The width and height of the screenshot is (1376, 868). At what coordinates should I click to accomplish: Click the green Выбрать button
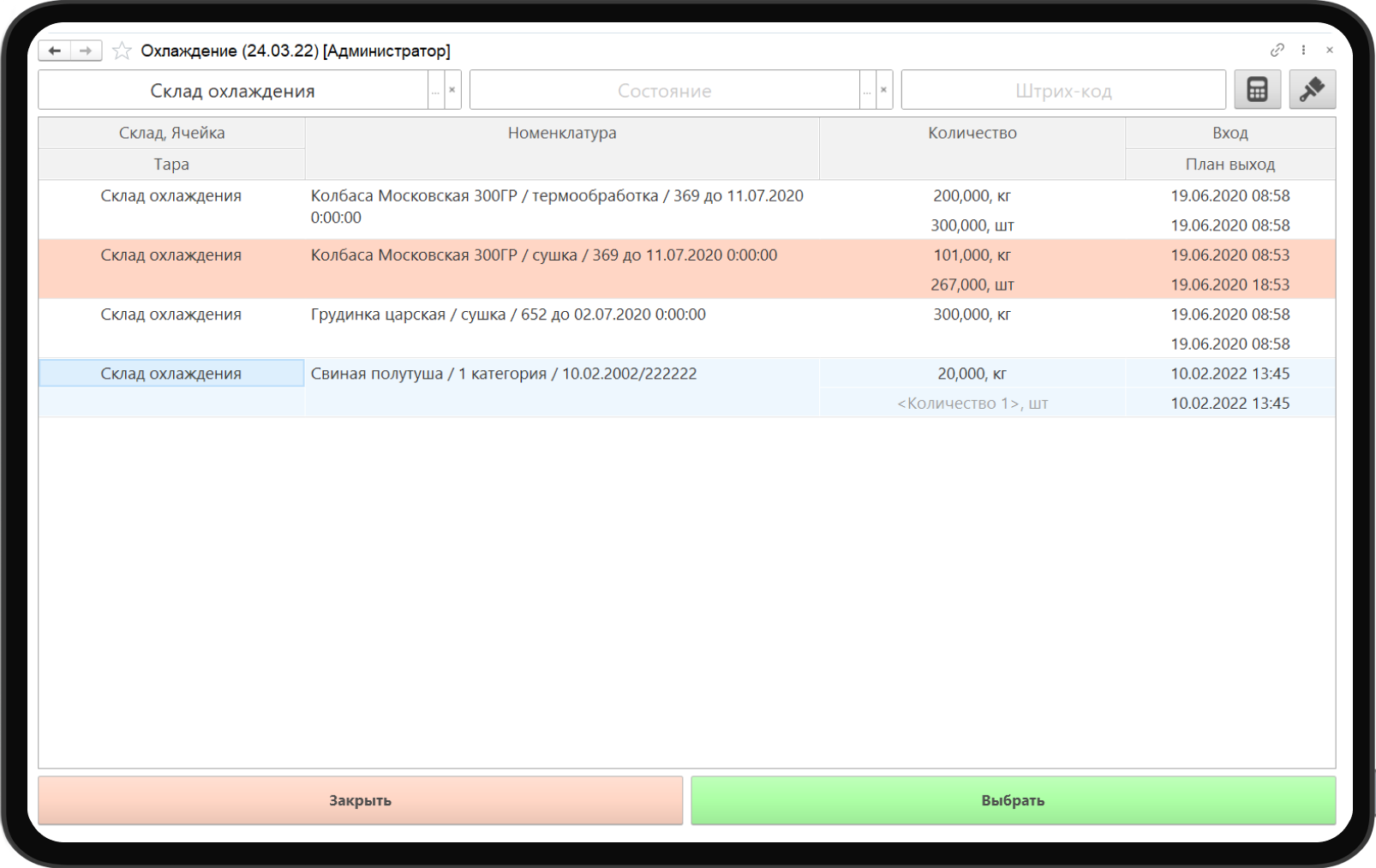(1014, 800)
